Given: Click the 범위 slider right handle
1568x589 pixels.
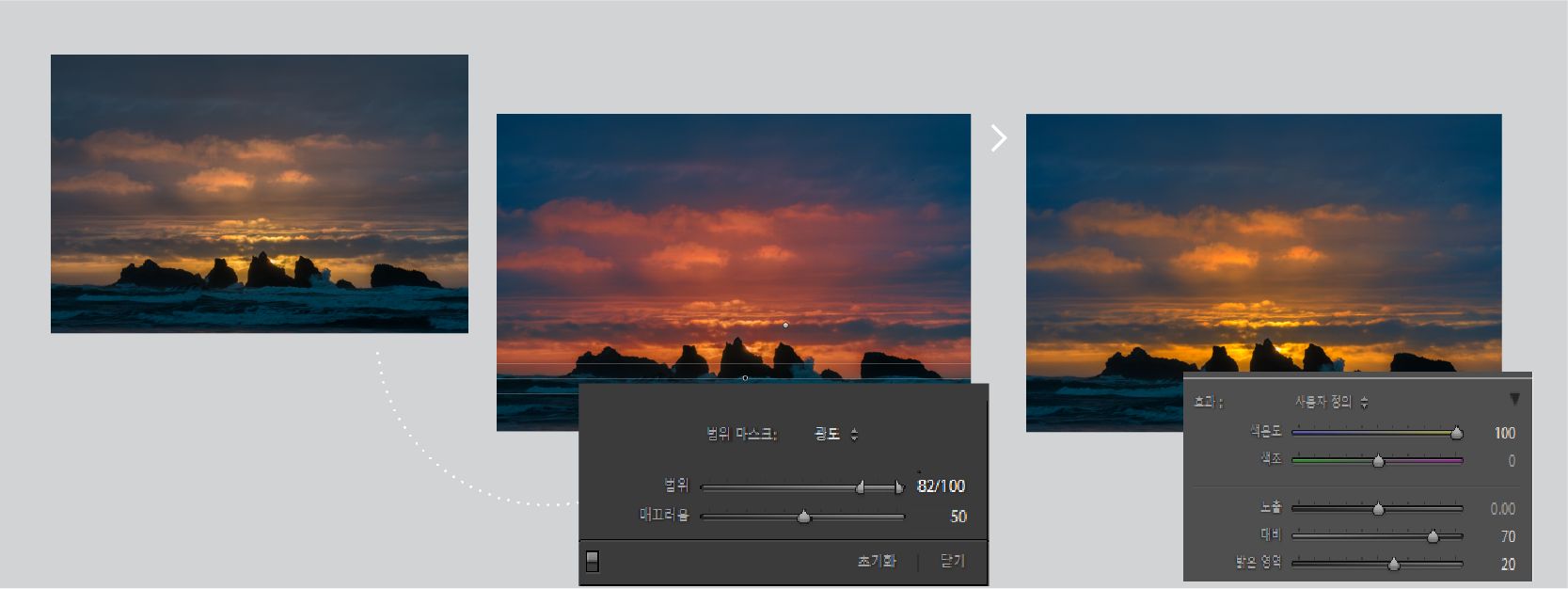Looking at the screenshot, I should [898, 486].
